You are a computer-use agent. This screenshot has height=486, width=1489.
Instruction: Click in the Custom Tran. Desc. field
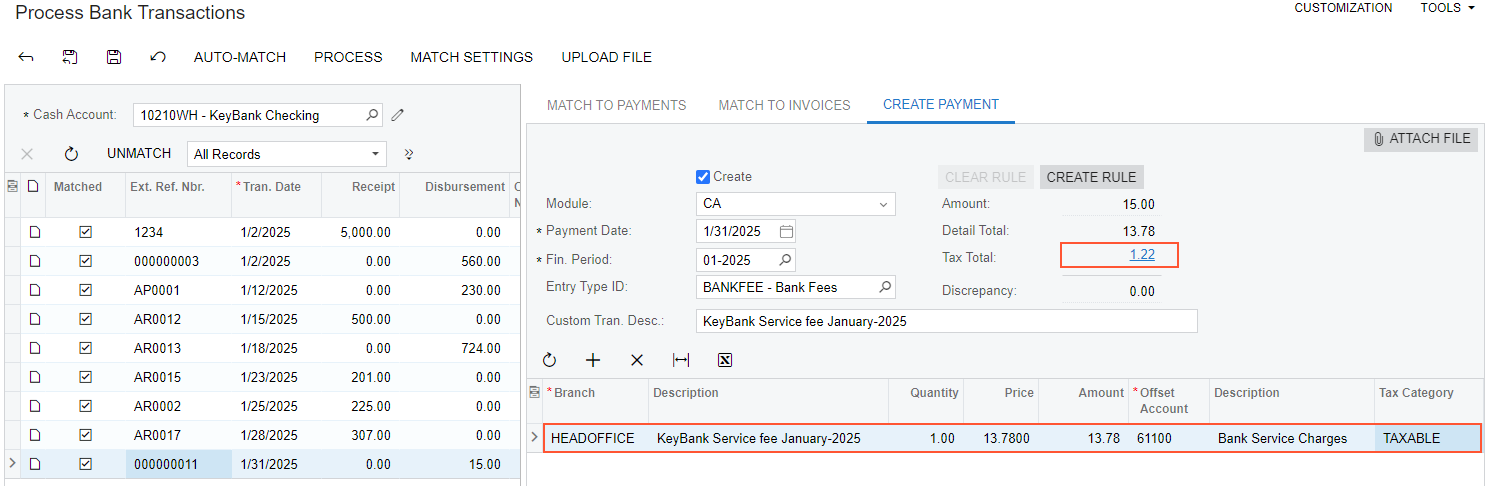(946, 321)
